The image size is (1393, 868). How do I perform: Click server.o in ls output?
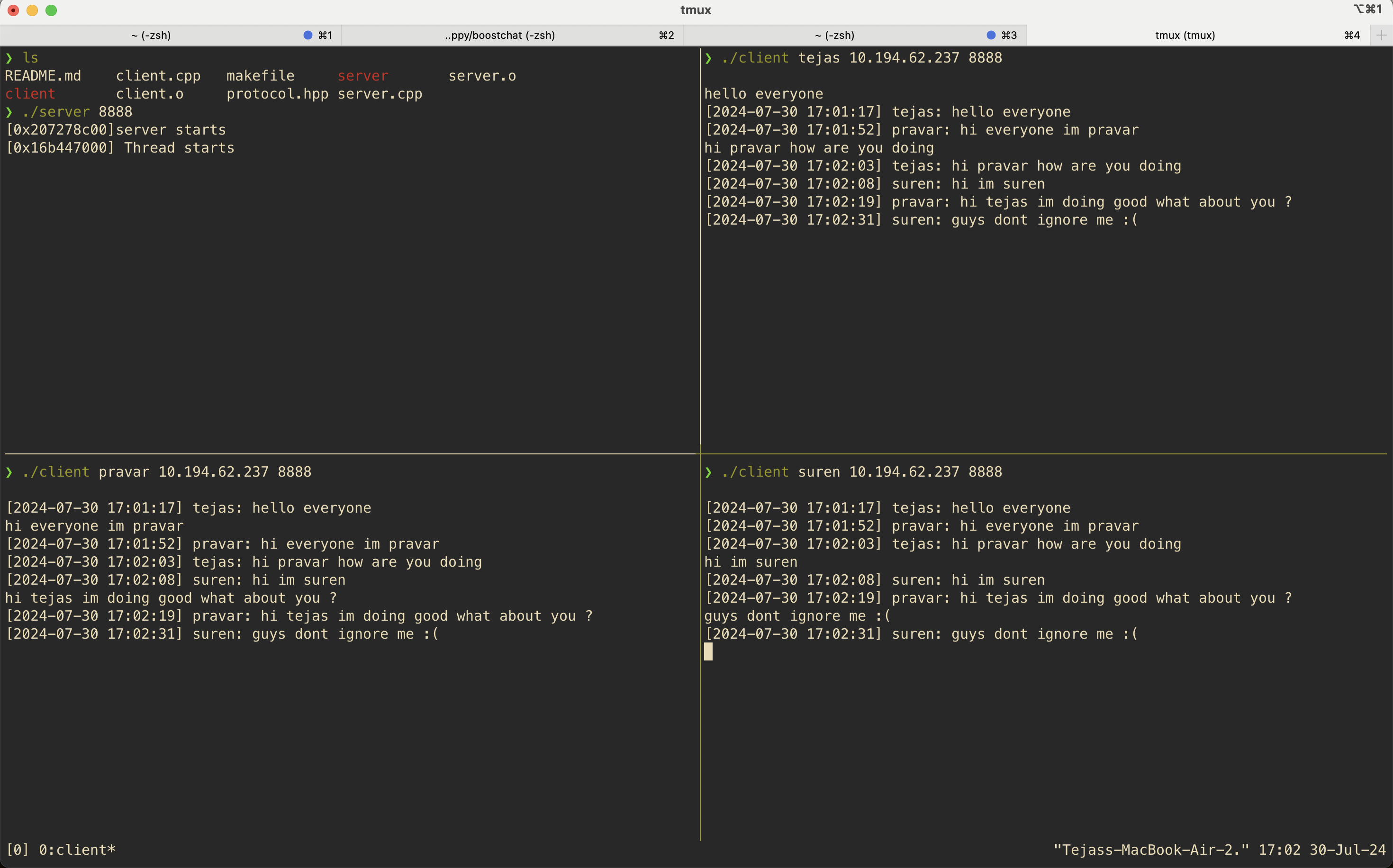482,76
